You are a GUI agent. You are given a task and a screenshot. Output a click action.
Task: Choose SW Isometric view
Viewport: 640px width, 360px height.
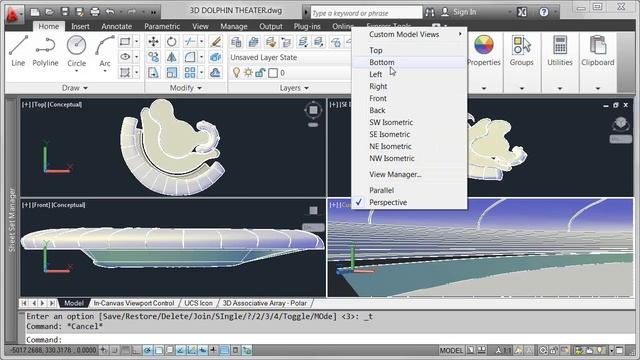point(409,122)
